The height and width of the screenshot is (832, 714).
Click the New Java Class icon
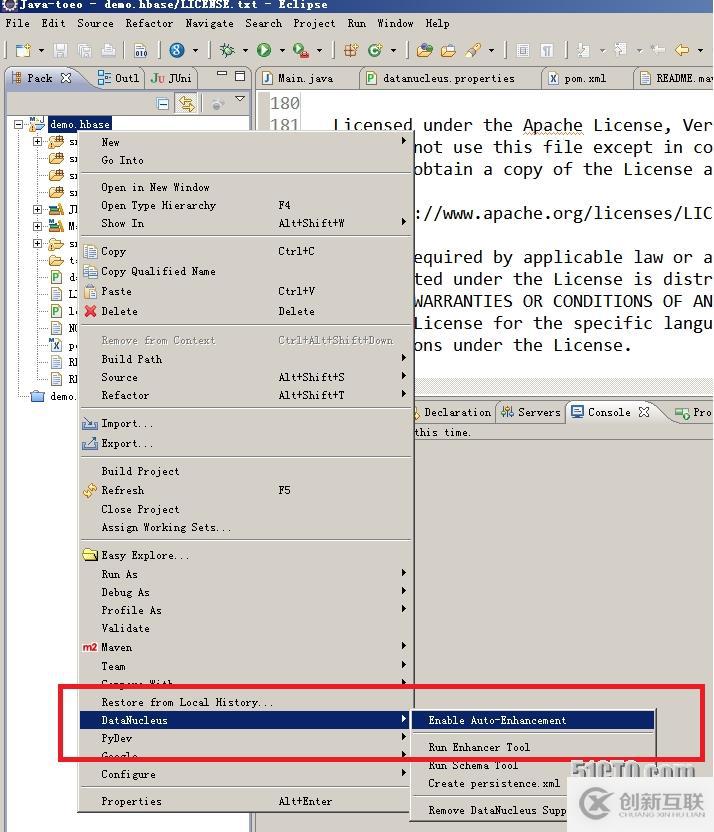(x=375, y=50)
